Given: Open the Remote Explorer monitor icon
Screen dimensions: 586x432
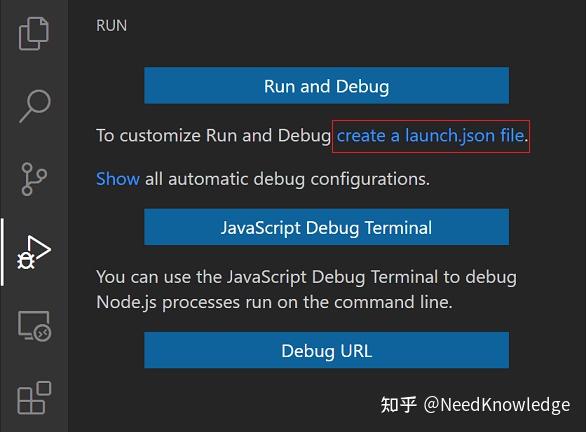Looking at the screenshot, I should click(34, 326).
